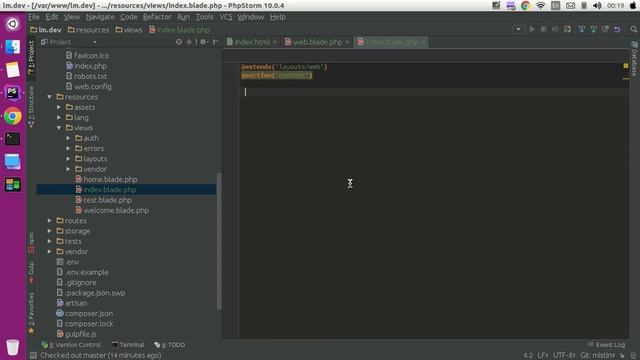Viewport: 640px width, 360px height.
Task: Toggle the npm tool window
Action: [31, 243]
